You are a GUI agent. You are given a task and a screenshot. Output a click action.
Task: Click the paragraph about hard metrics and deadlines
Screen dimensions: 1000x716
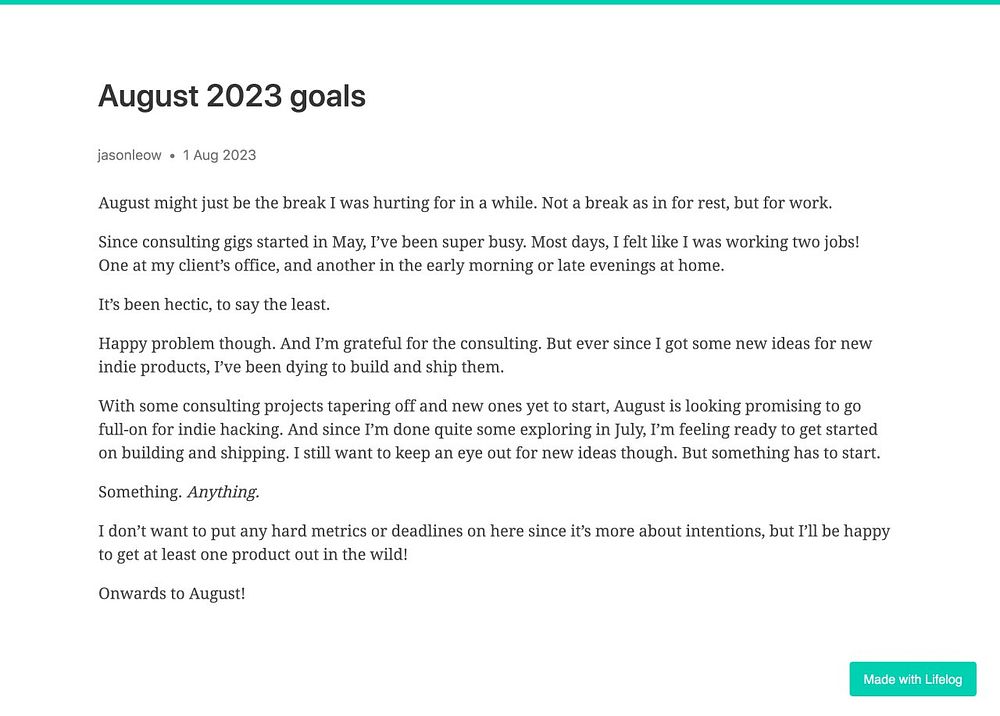[494, 543]
